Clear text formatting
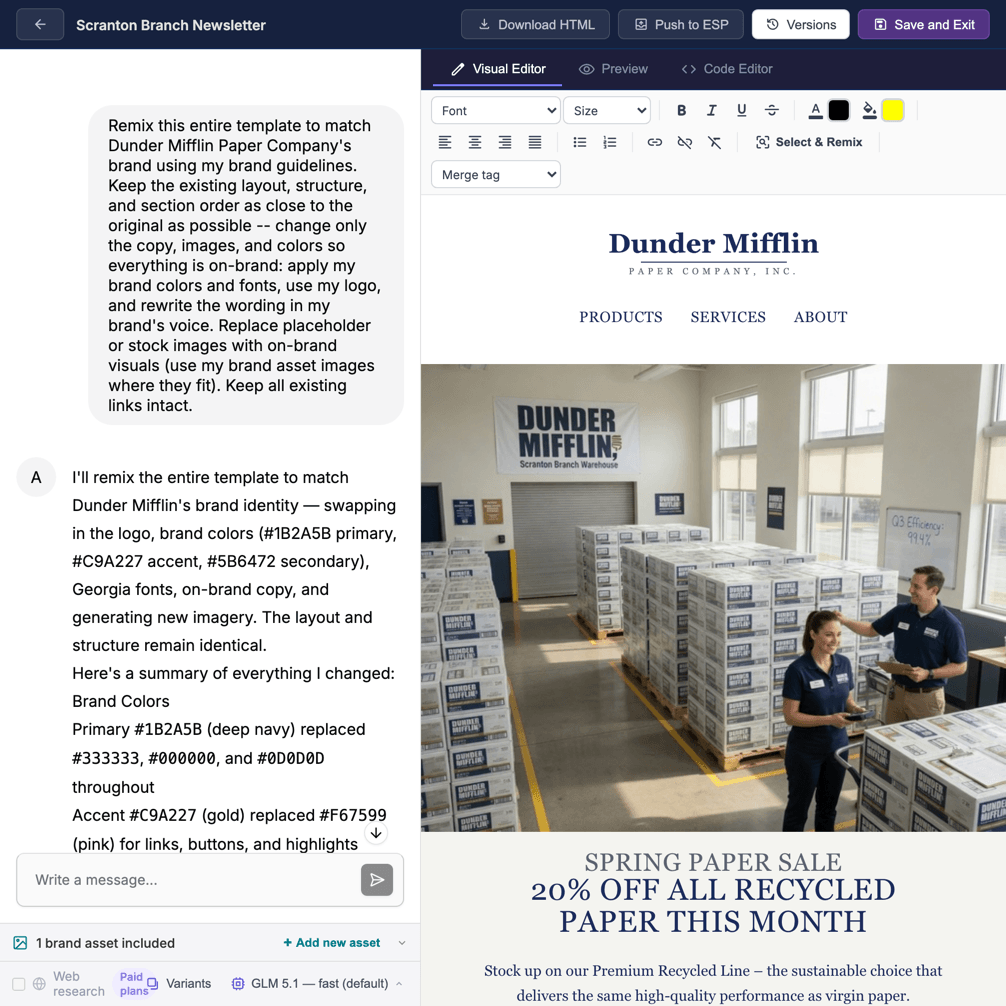This screenshot has height=1006, width=1006. click(715, 142)
